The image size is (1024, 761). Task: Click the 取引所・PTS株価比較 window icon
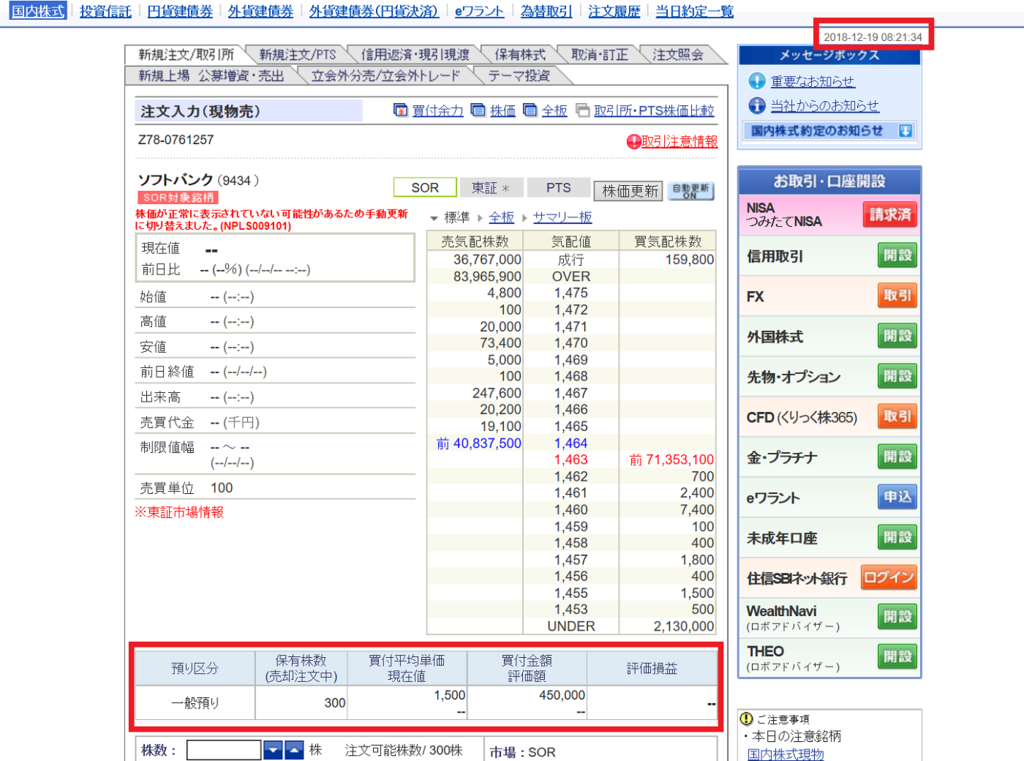pos(583,110)
